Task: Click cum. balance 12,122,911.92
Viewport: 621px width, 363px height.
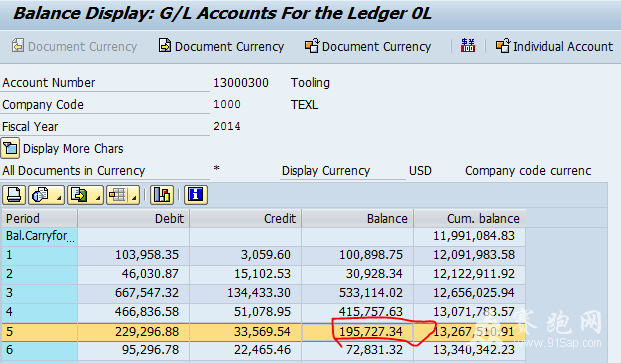Action: [474, 274]
